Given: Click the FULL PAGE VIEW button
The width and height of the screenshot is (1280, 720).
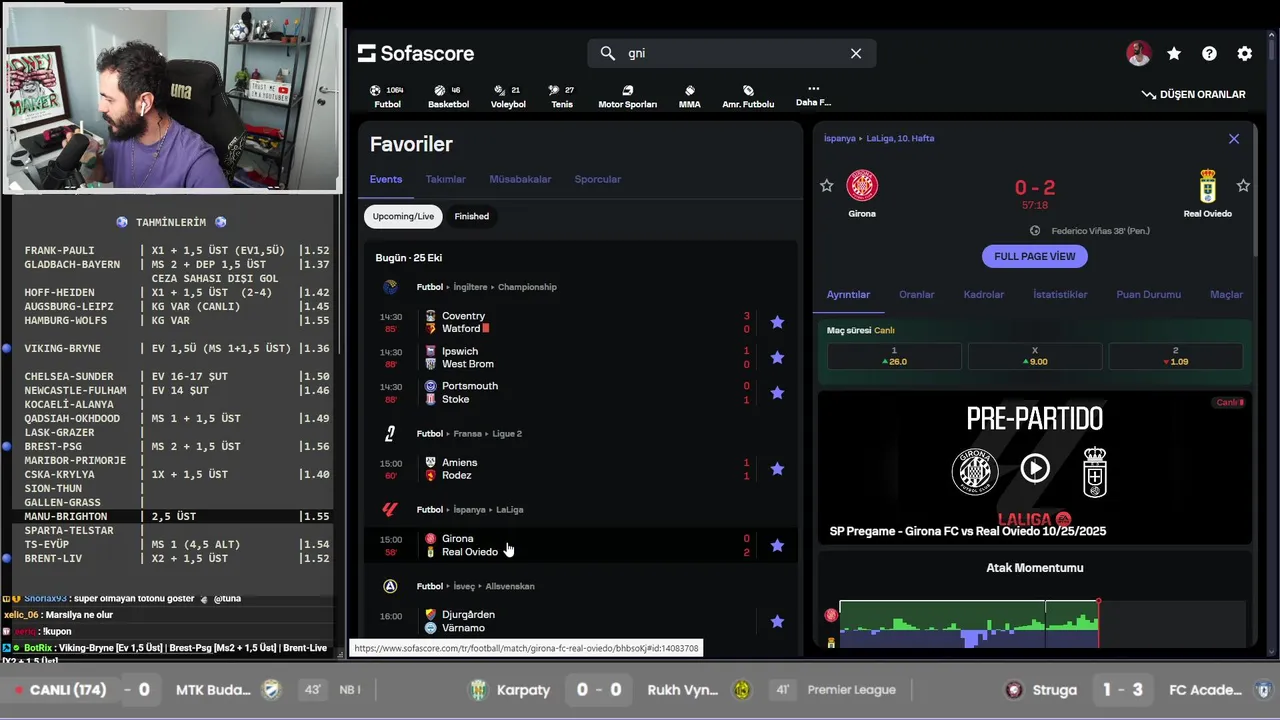Looking at the screenshot, I should tap(1035, 256).
